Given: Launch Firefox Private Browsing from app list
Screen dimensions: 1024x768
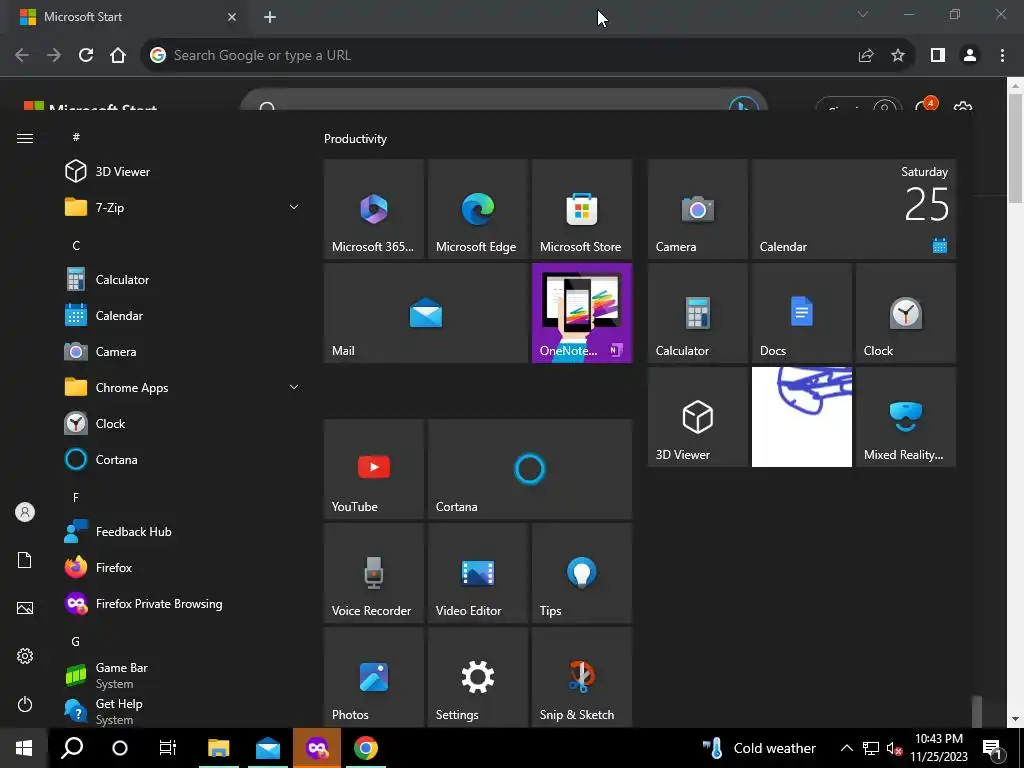Looking at the screenshot, I should point(183,603).
